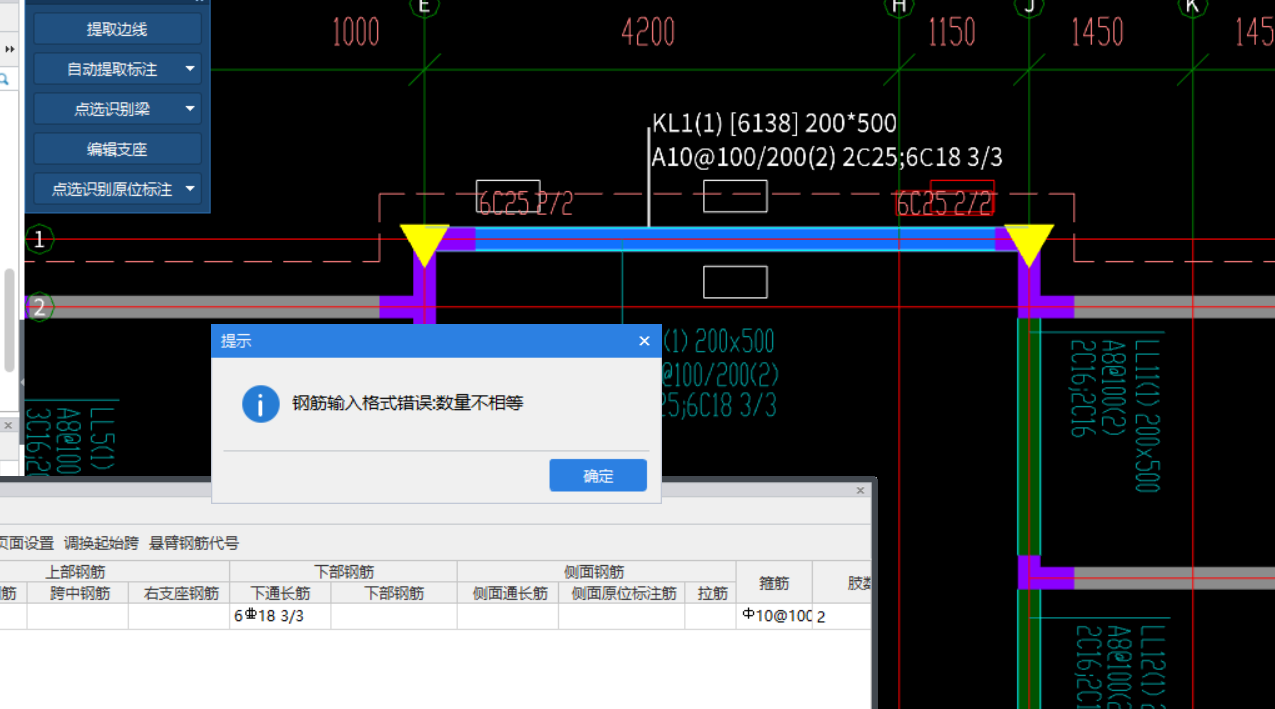The image size is (1275, 709).
Task: Click the empty 右支座钢筋 cell
Action: pos(179,616)
